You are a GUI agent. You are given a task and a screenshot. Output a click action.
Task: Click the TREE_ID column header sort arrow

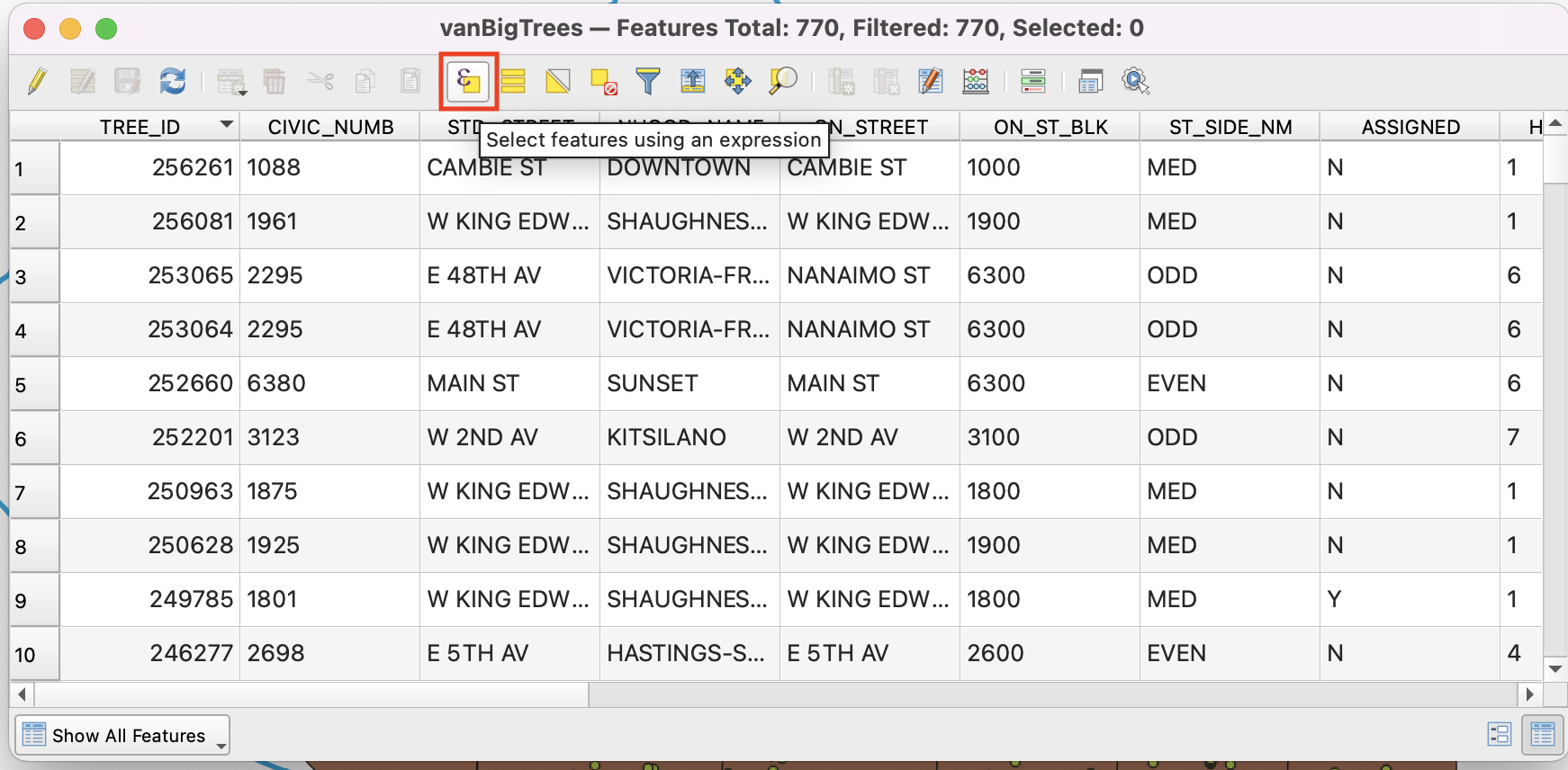(227, 125)
